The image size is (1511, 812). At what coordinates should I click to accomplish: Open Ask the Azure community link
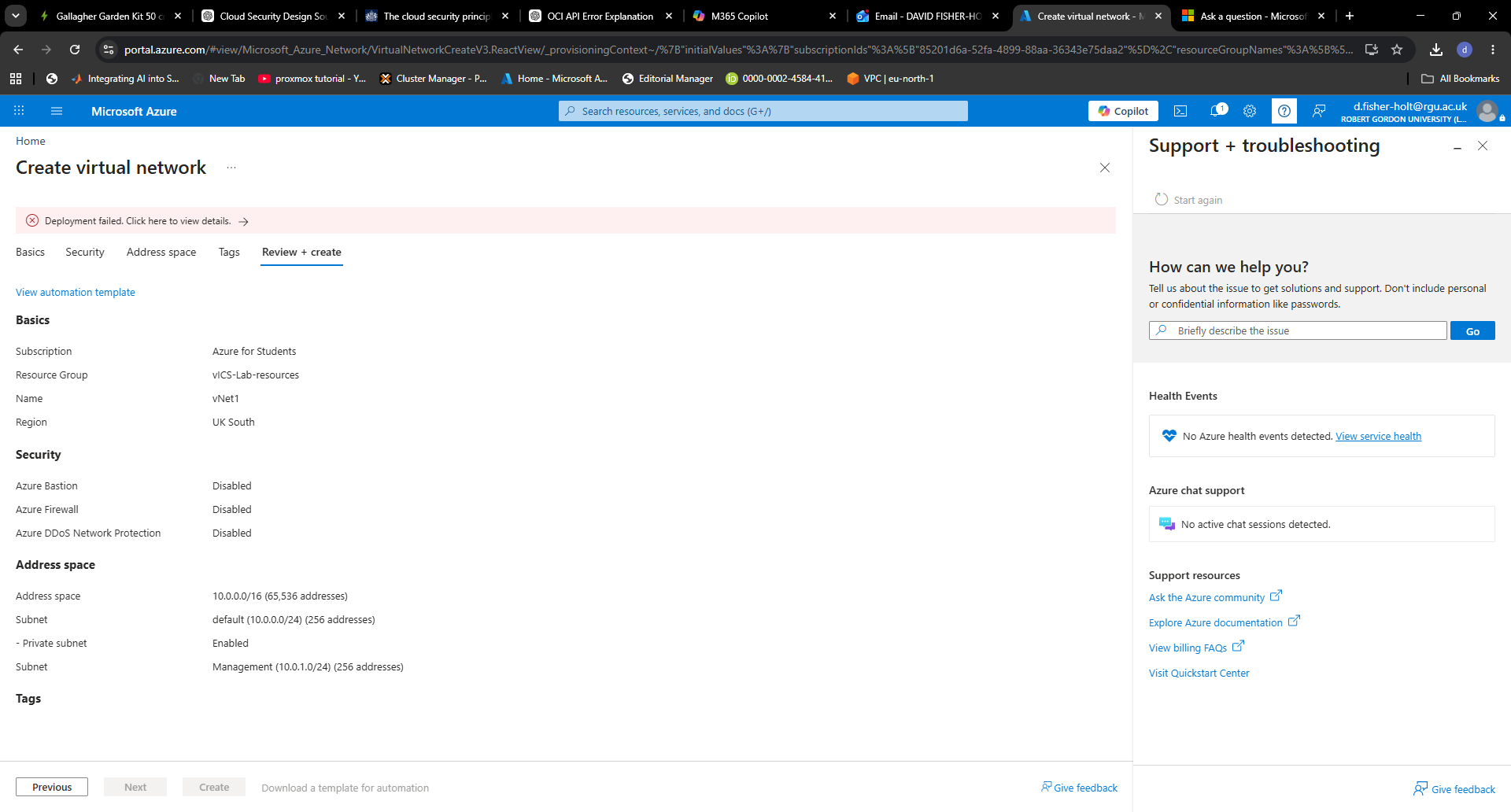click(1215, 597)
